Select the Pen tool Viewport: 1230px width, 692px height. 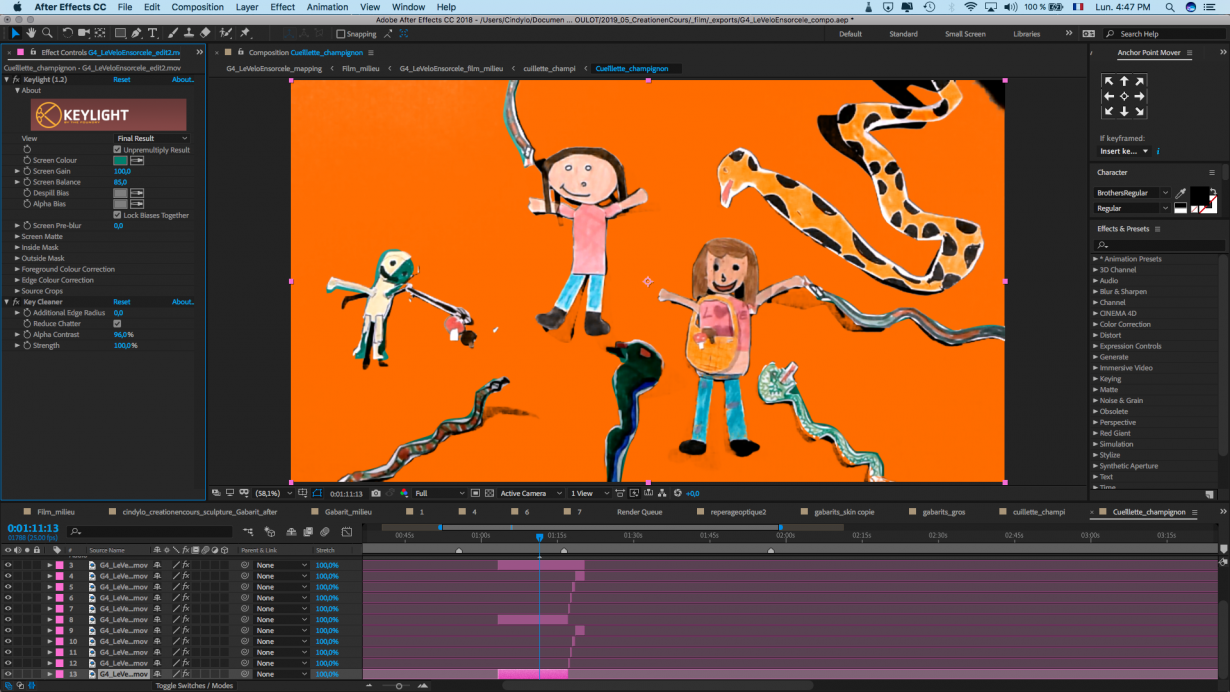pos(137,33)
